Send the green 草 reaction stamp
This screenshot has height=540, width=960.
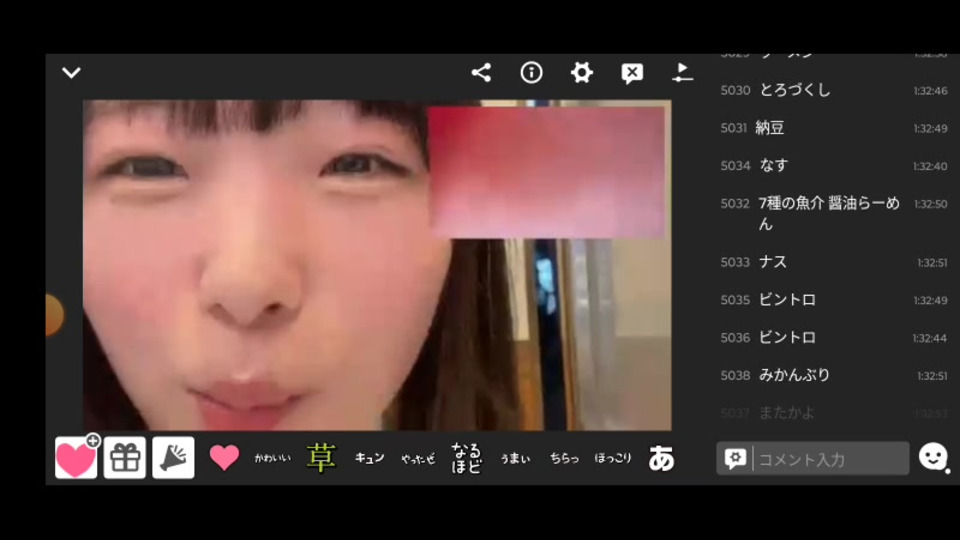(x=321, y=458)
